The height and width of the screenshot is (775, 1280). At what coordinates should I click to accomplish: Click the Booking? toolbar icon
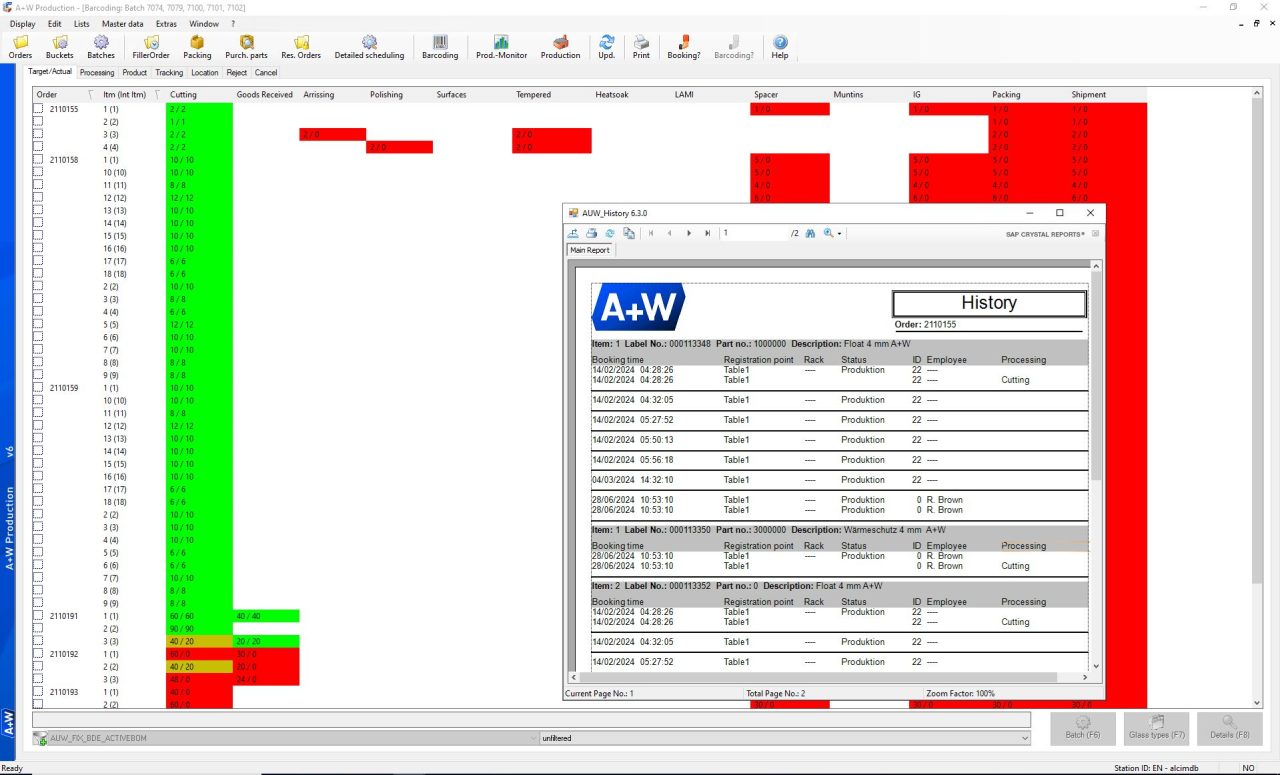684,47
